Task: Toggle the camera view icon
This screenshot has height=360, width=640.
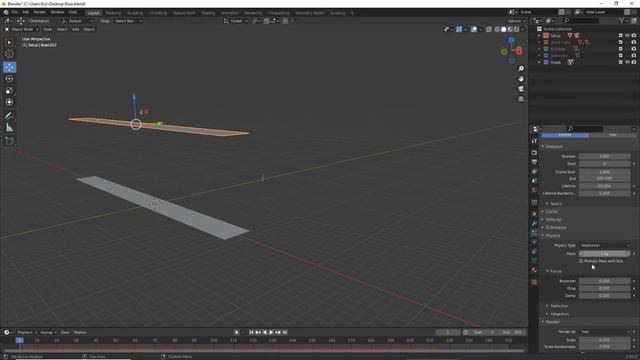Action: [521, 89]
